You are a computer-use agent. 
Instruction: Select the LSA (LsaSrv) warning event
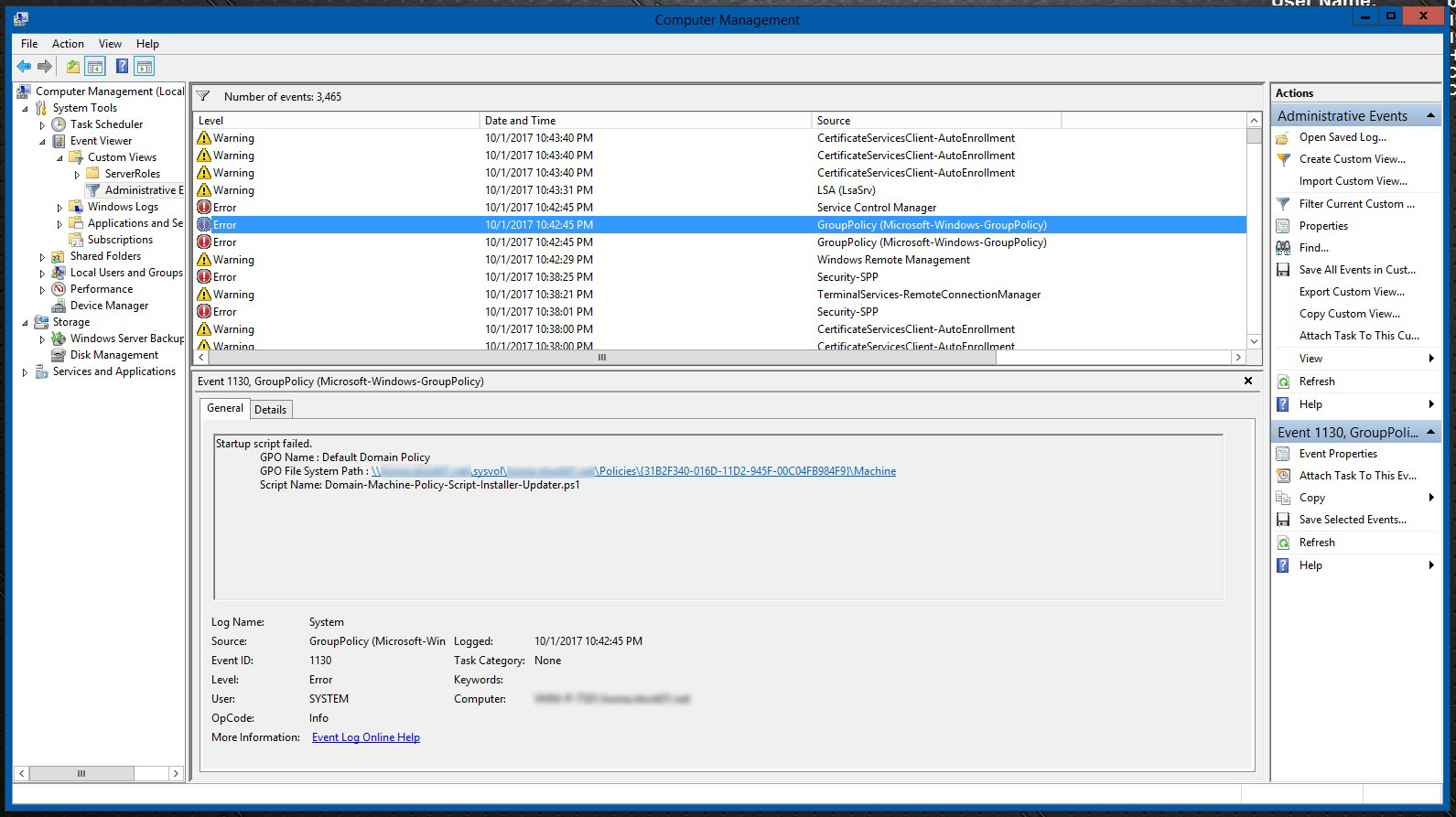tap(719, 190)
